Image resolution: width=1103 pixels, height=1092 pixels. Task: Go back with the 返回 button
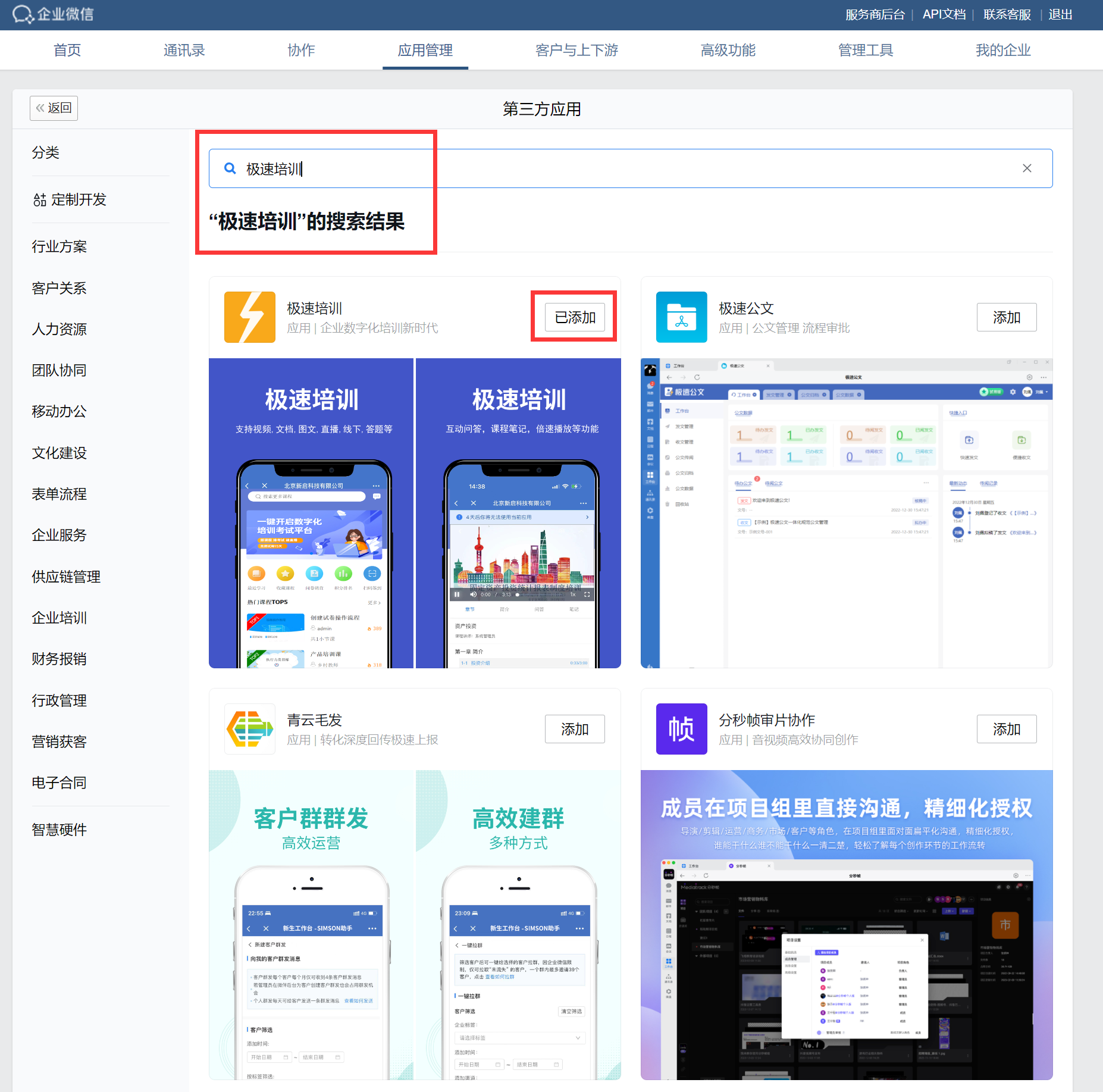[x=54, y=108]
